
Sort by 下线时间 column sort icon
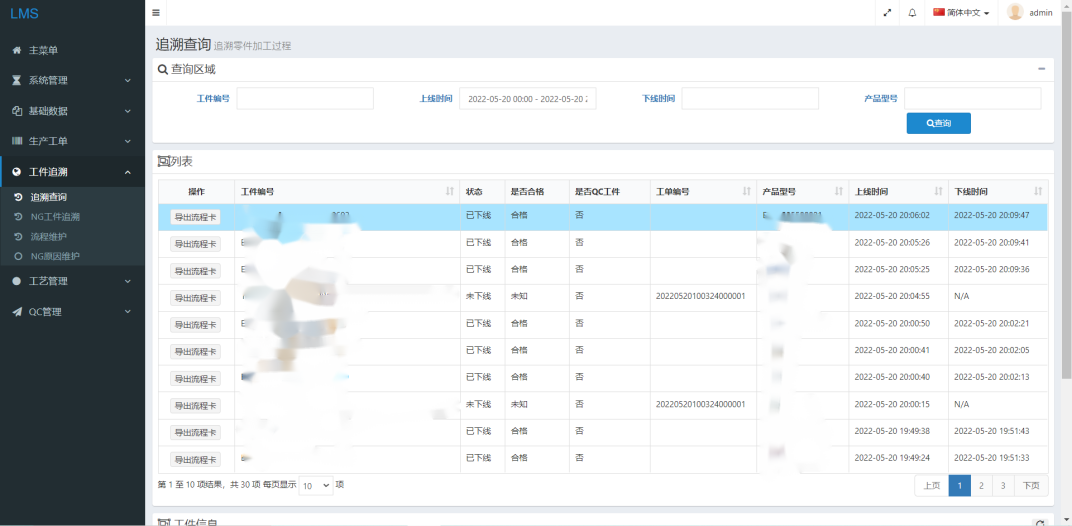(1037, 191)
